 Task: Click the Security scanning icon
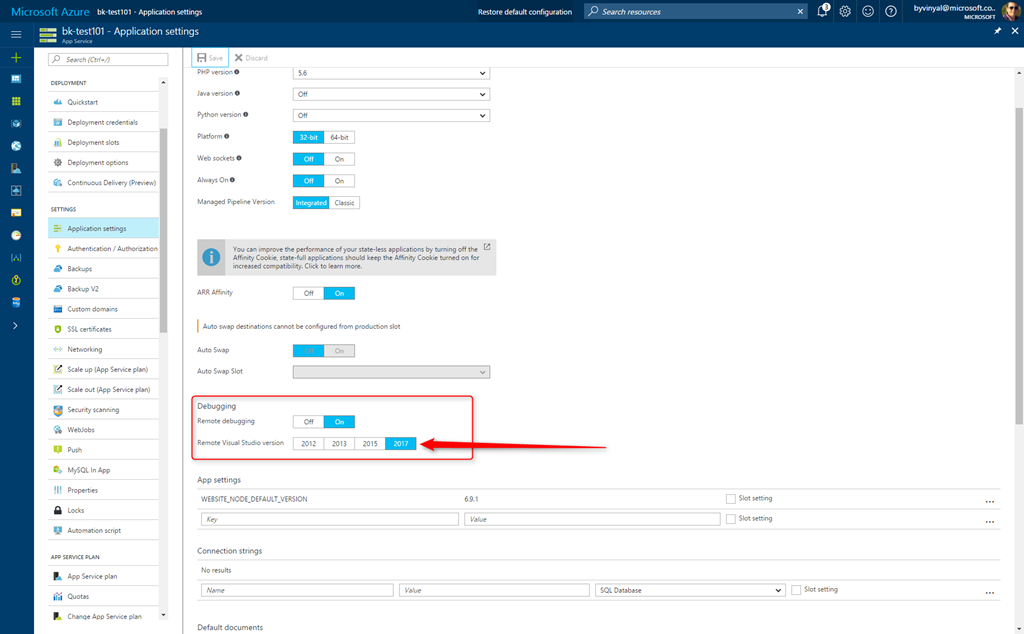(57, 409)
